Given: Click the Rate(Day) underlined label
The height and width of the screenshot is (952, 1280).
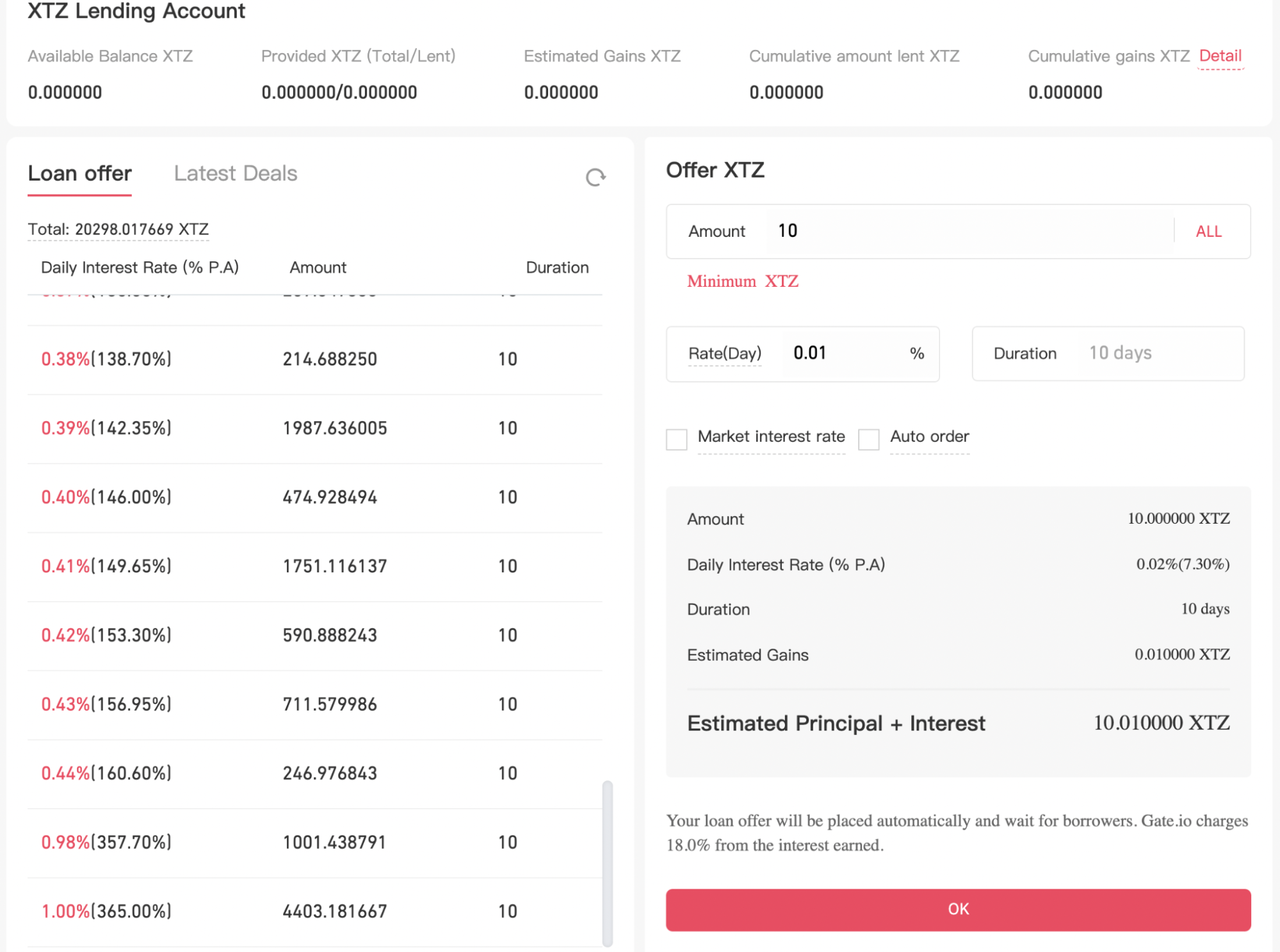Looking at the screenshot, I should pos(724,353).
